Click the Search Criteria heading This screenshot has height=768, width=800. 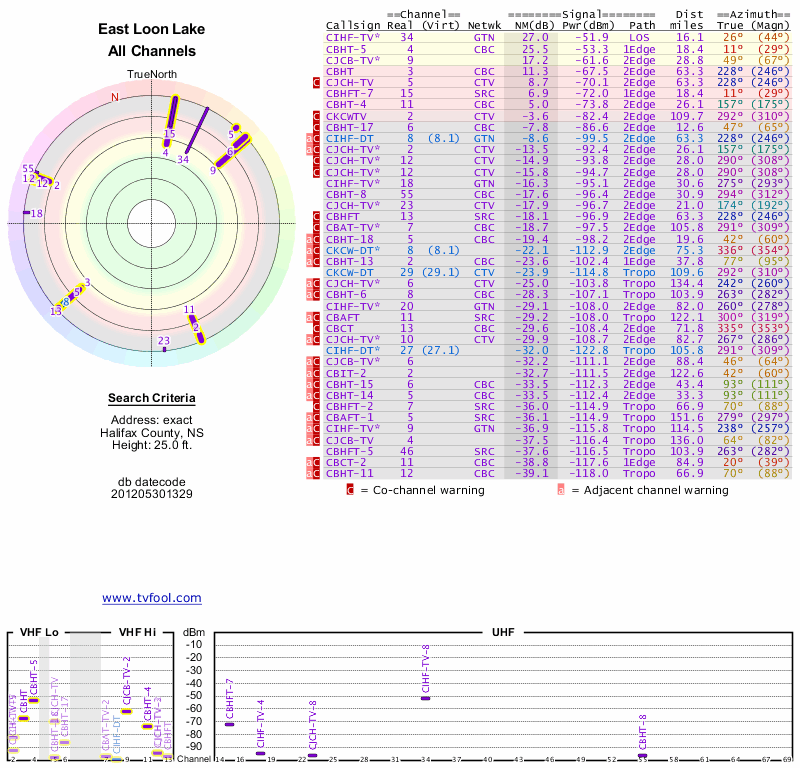(151, 399)
